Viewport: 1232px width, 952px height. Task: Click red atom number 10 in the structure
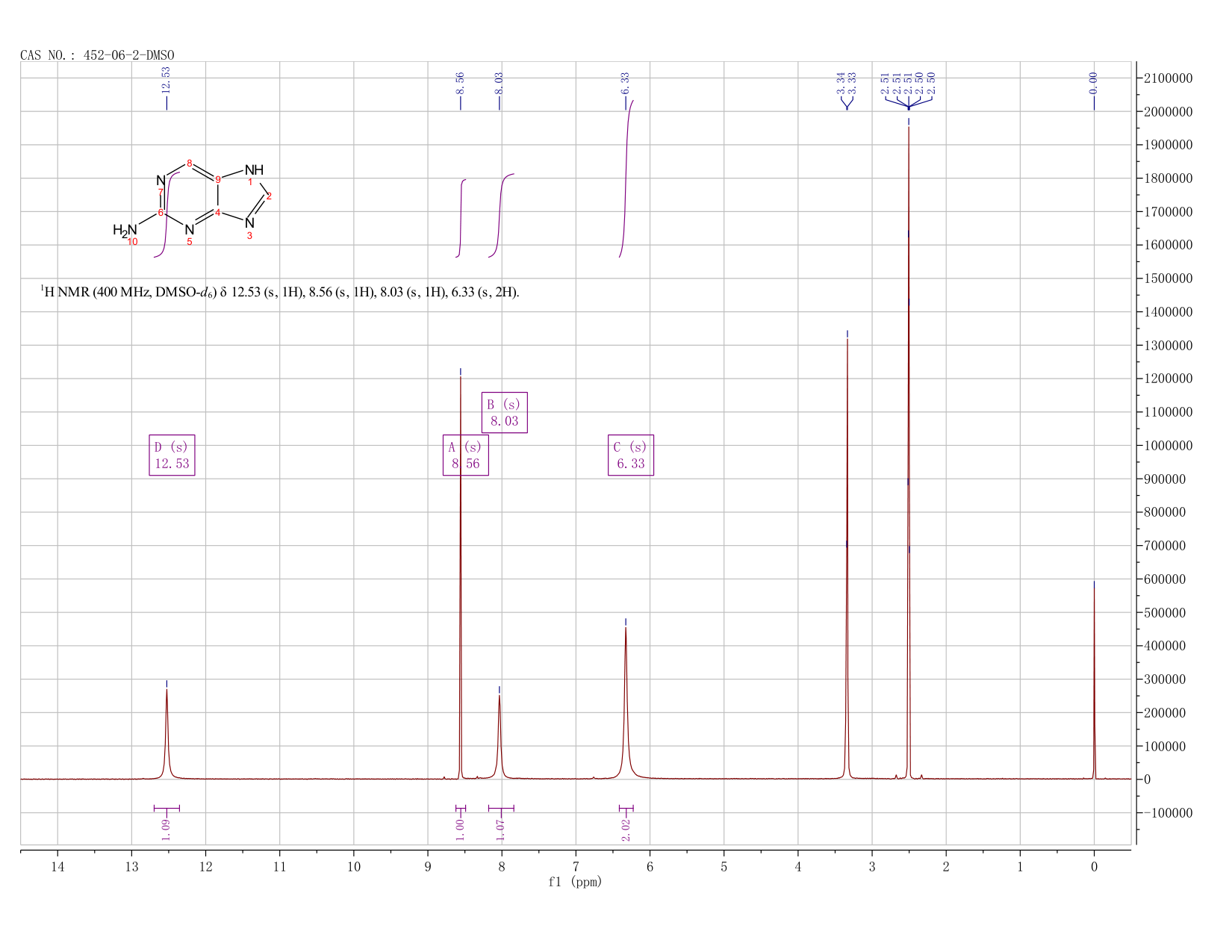tap(133, 242)
